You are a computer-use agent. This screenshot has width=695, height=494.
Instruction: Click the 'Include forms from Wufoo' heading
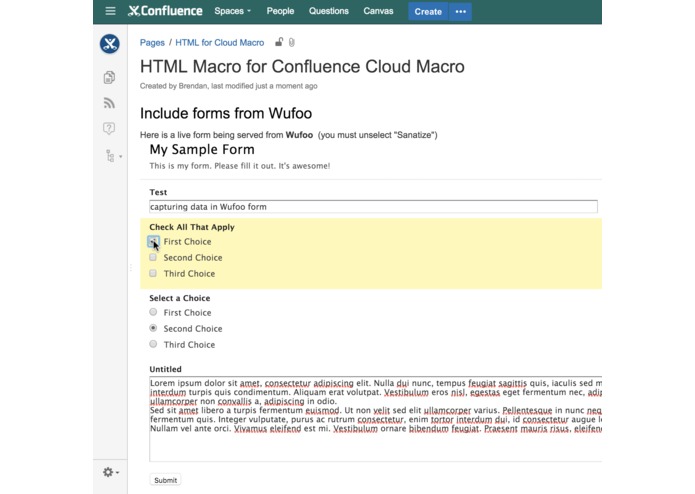[226, 113]
